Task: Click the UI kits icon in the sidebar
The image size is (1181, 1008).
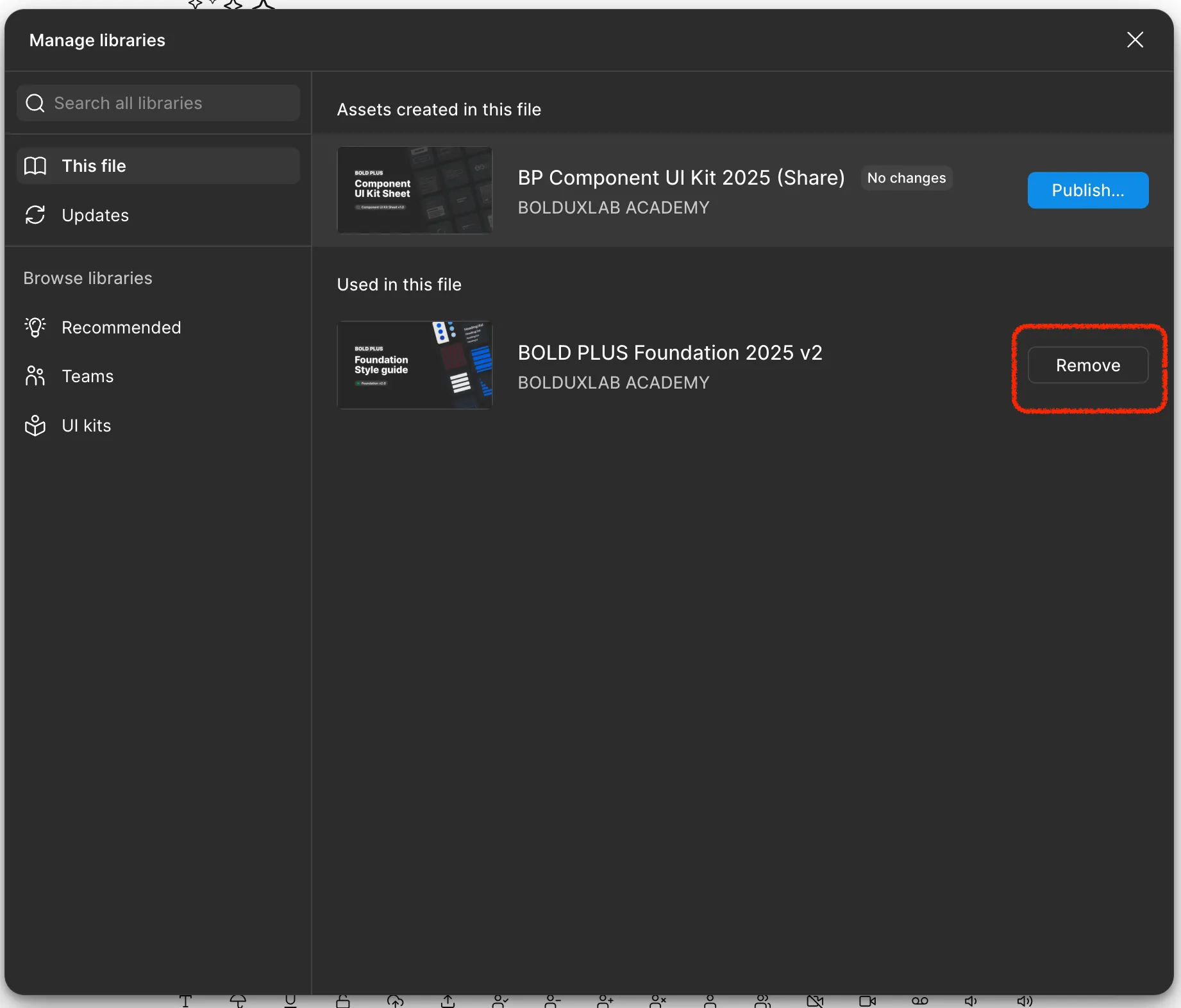Action: coord(35,425)
